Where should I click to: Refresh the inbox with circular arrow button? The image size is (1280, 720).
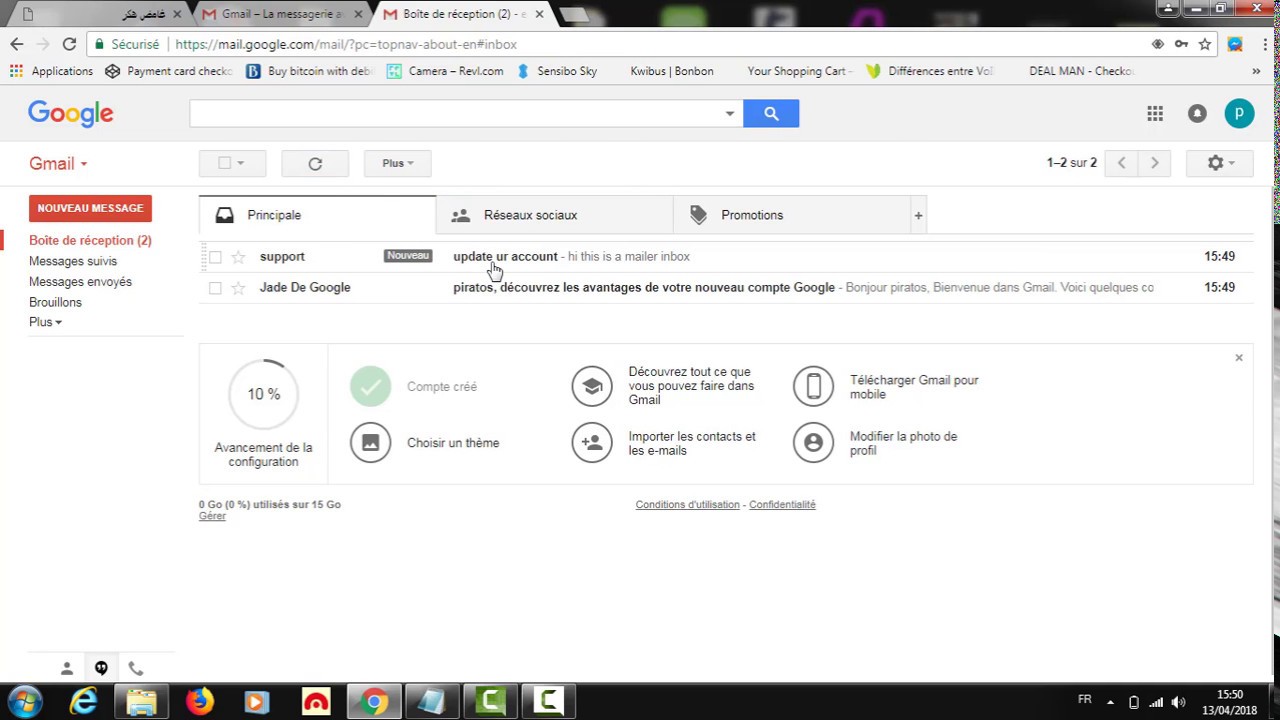315,163
